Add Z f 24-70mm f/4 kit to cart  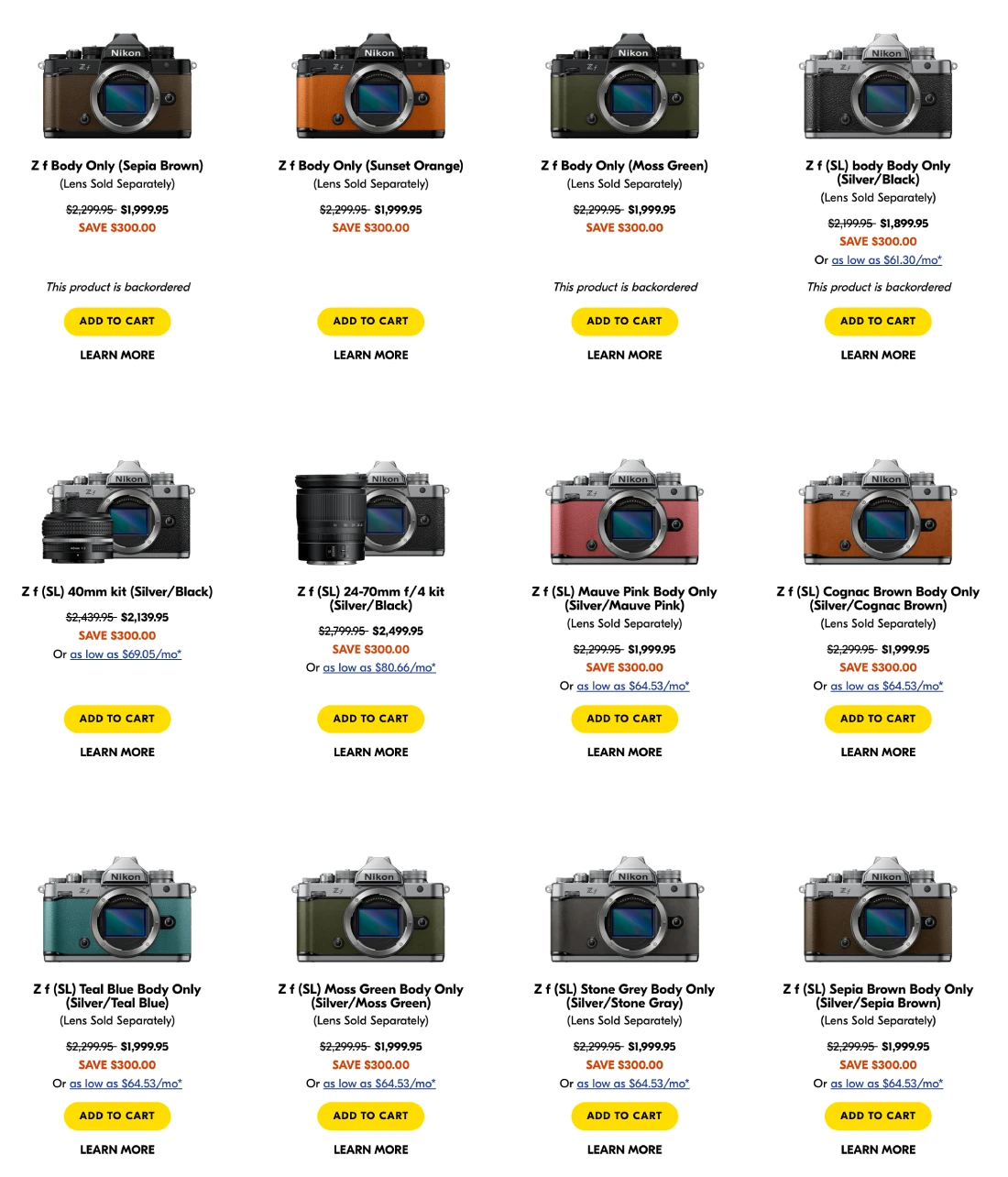point(370,719)
